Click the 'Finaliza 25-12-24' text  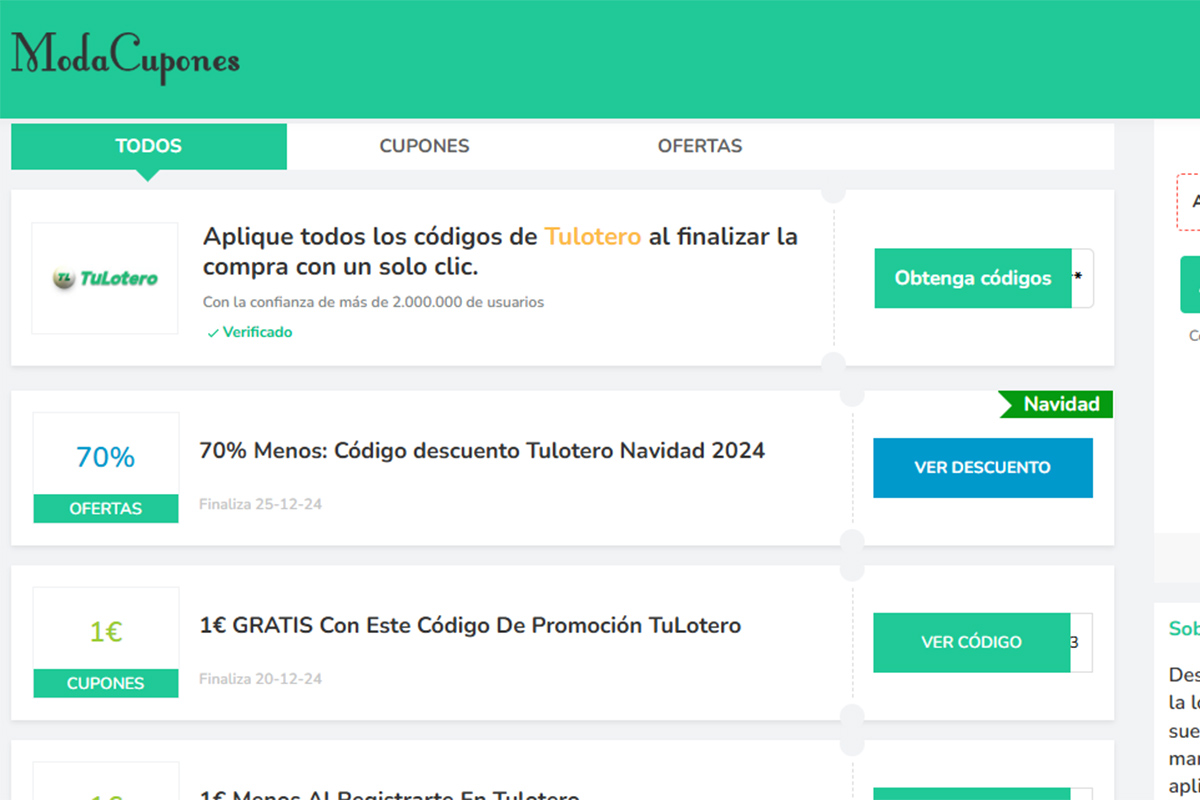(260, 504)
